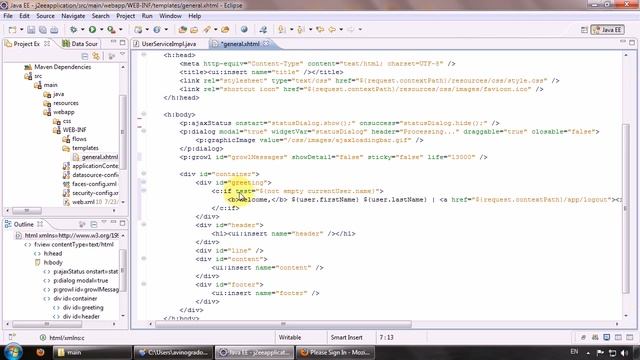Open the External Tools dropdown arrow
This screenshot has width=640, height=360.
click(120, 29)
